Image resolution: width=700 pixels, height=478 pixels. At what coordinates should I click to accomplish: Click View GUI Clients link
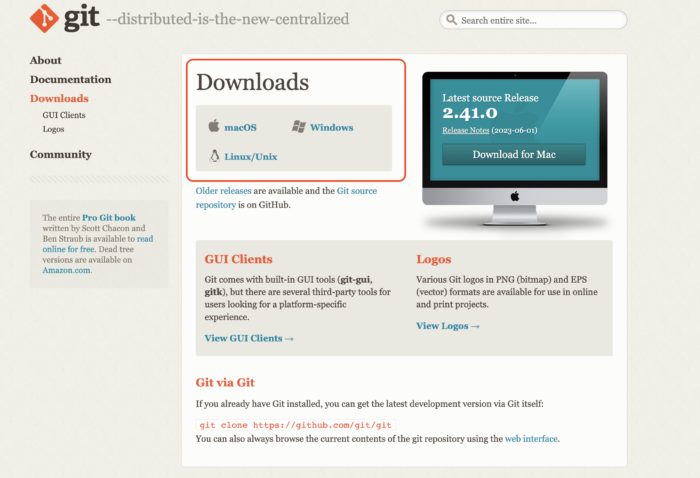point(249,338)
